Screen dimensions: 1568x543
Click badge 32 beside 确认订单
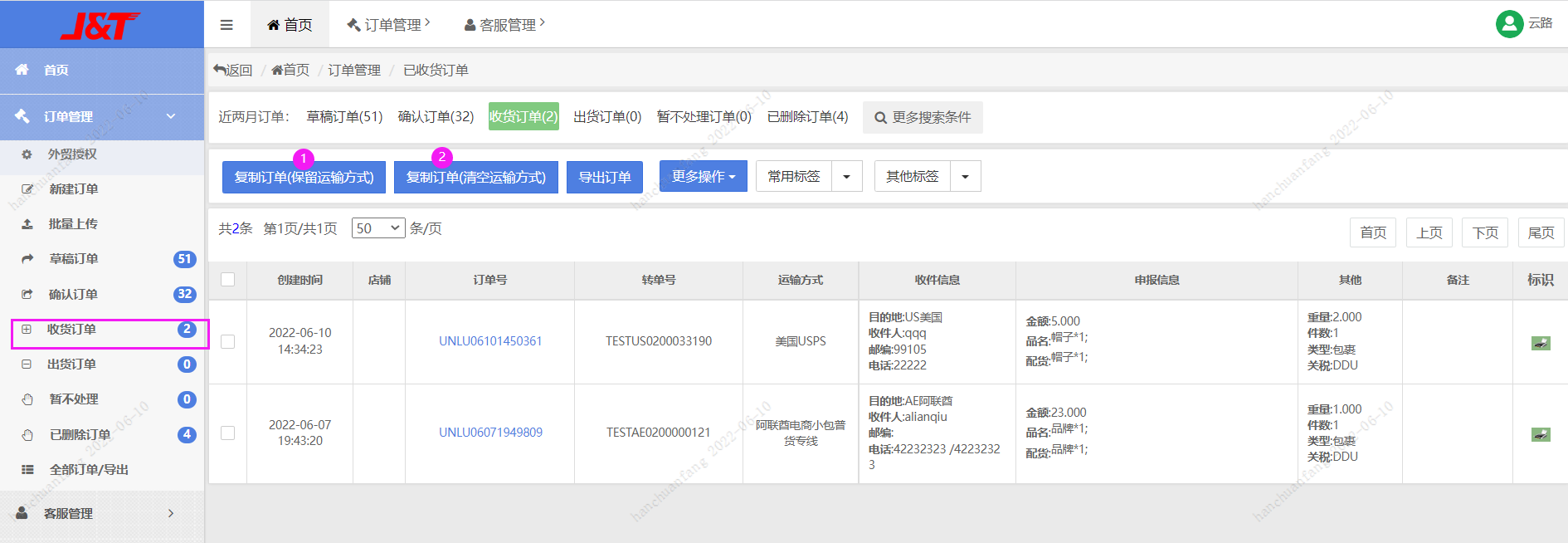coord(185,294)
